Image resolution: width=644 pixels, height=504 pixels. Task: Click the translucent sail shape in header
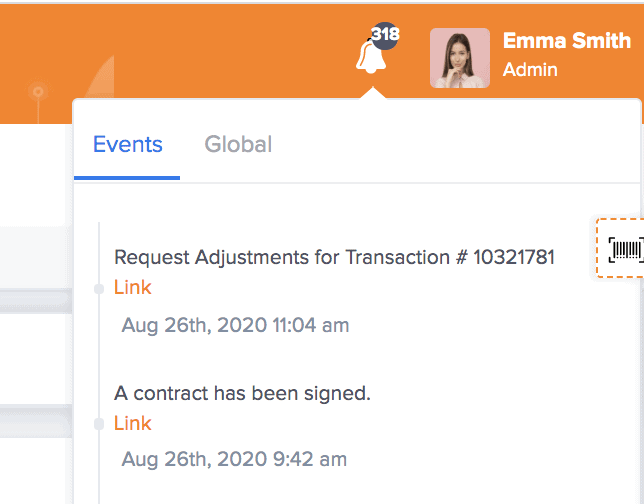(x=101, y=77)
